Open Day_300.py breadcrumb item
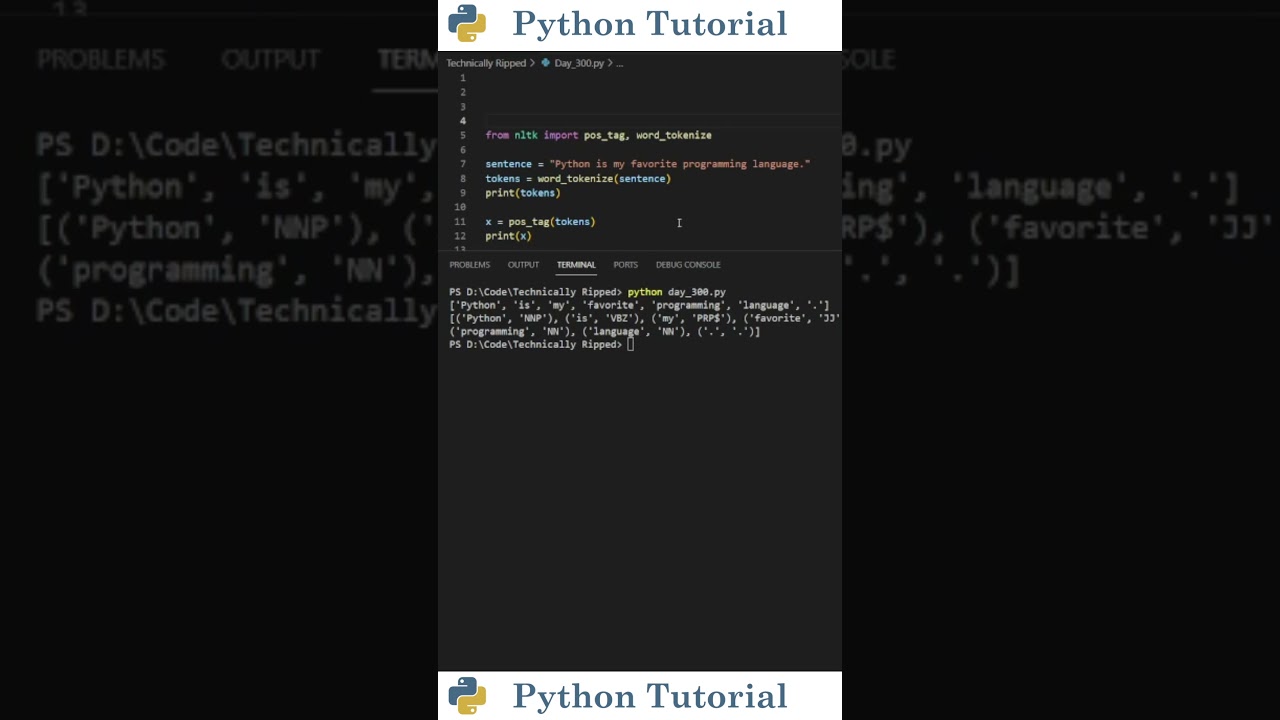This screenshot has height=720, width=1280. point(579,63)
